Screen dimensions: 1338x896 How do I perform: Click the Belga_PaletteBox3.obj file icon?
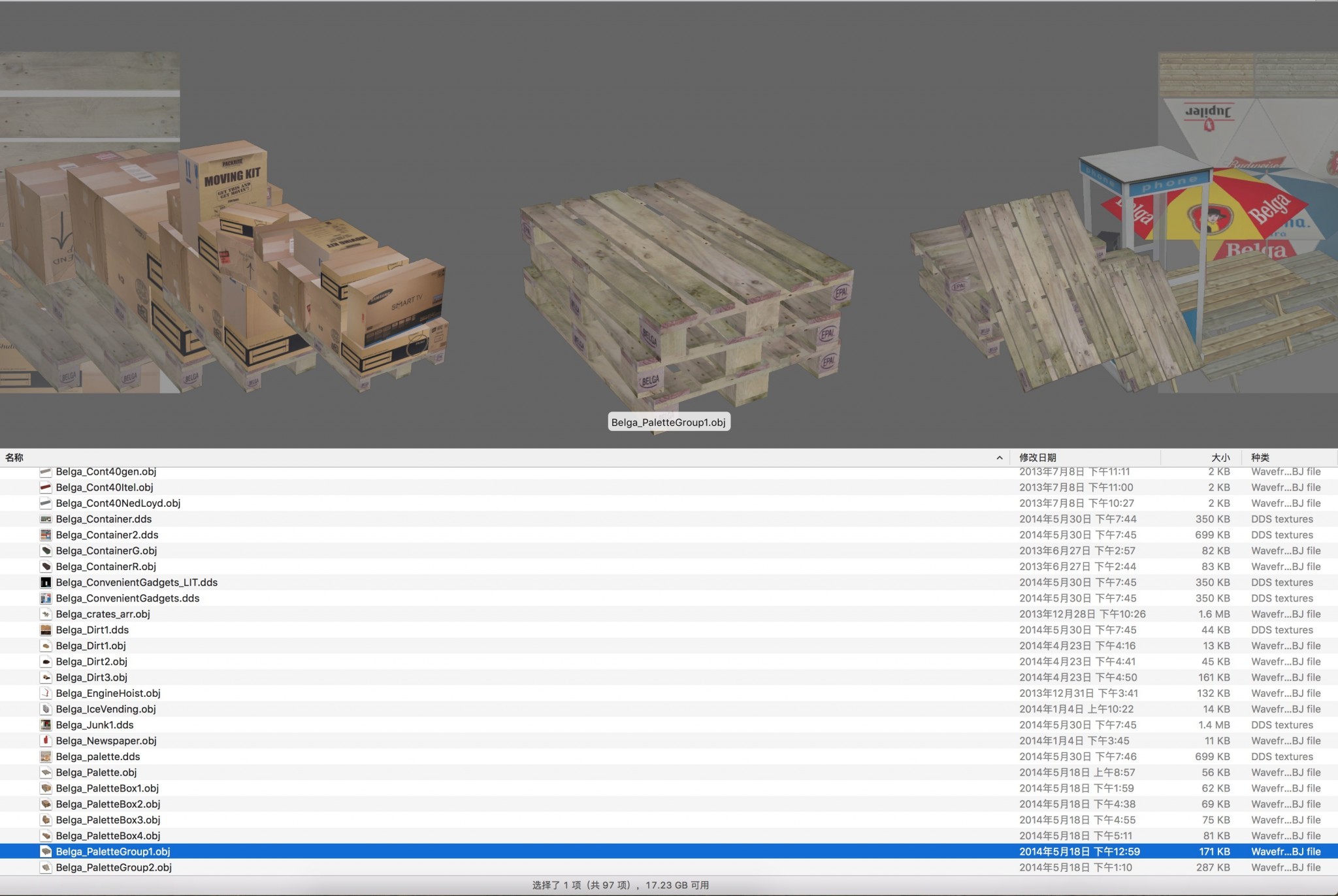[46, 820]
